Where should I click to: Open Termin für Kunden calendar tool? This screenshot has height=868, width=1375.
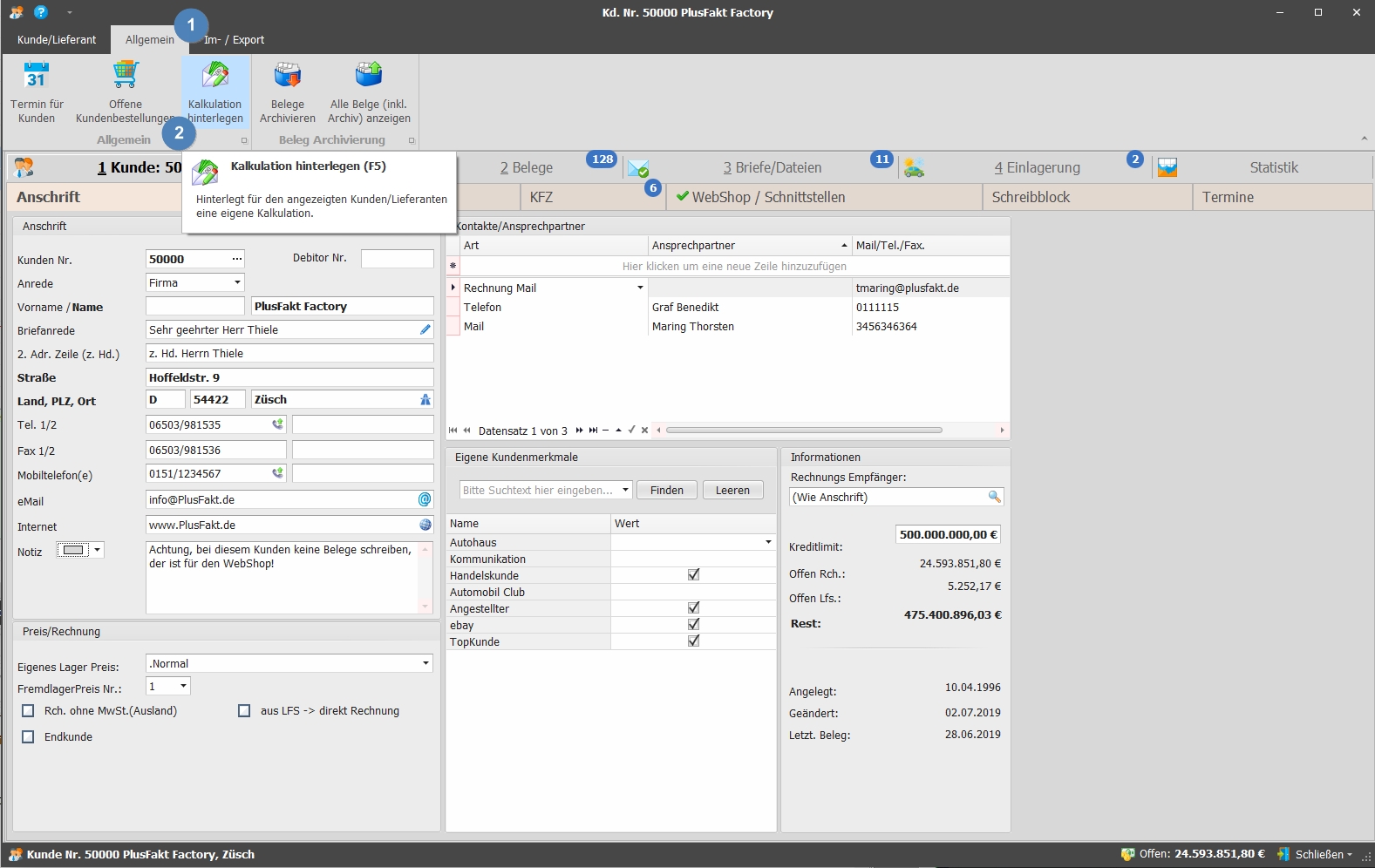coord(37,92)
